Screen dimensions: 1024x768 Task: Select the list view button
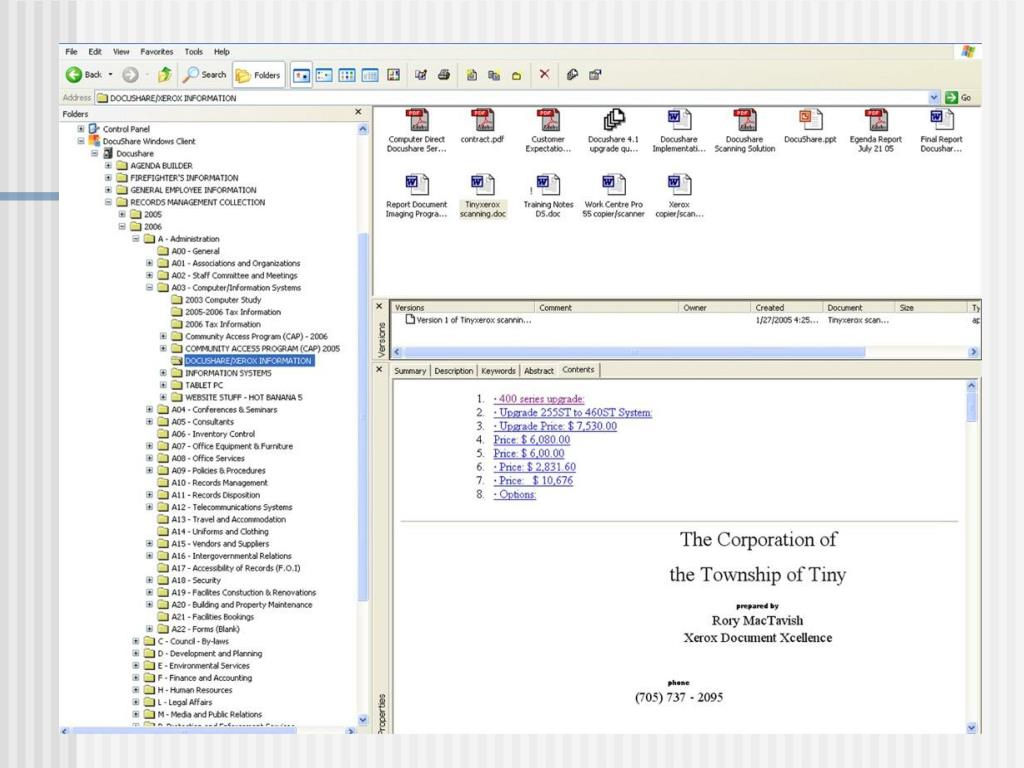pyautogui.click(x=347, y=75)
